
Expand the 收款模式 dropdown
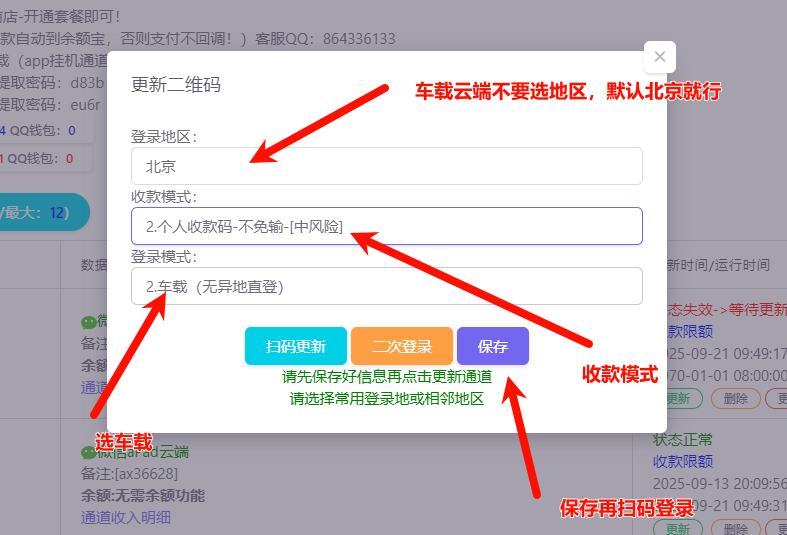coord(386,226)
